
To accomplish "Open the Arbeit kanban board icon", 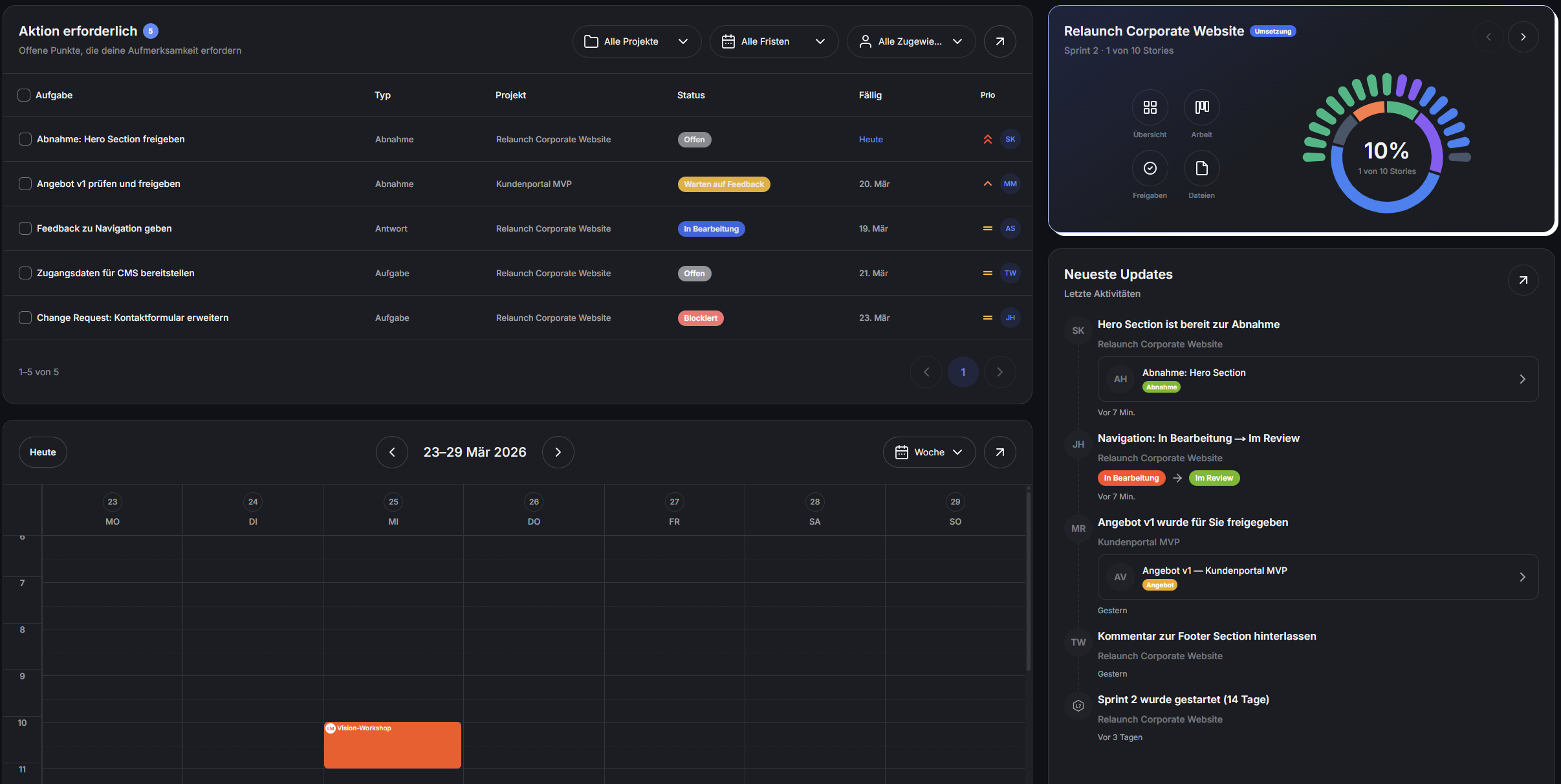I will click(1201, 107).
